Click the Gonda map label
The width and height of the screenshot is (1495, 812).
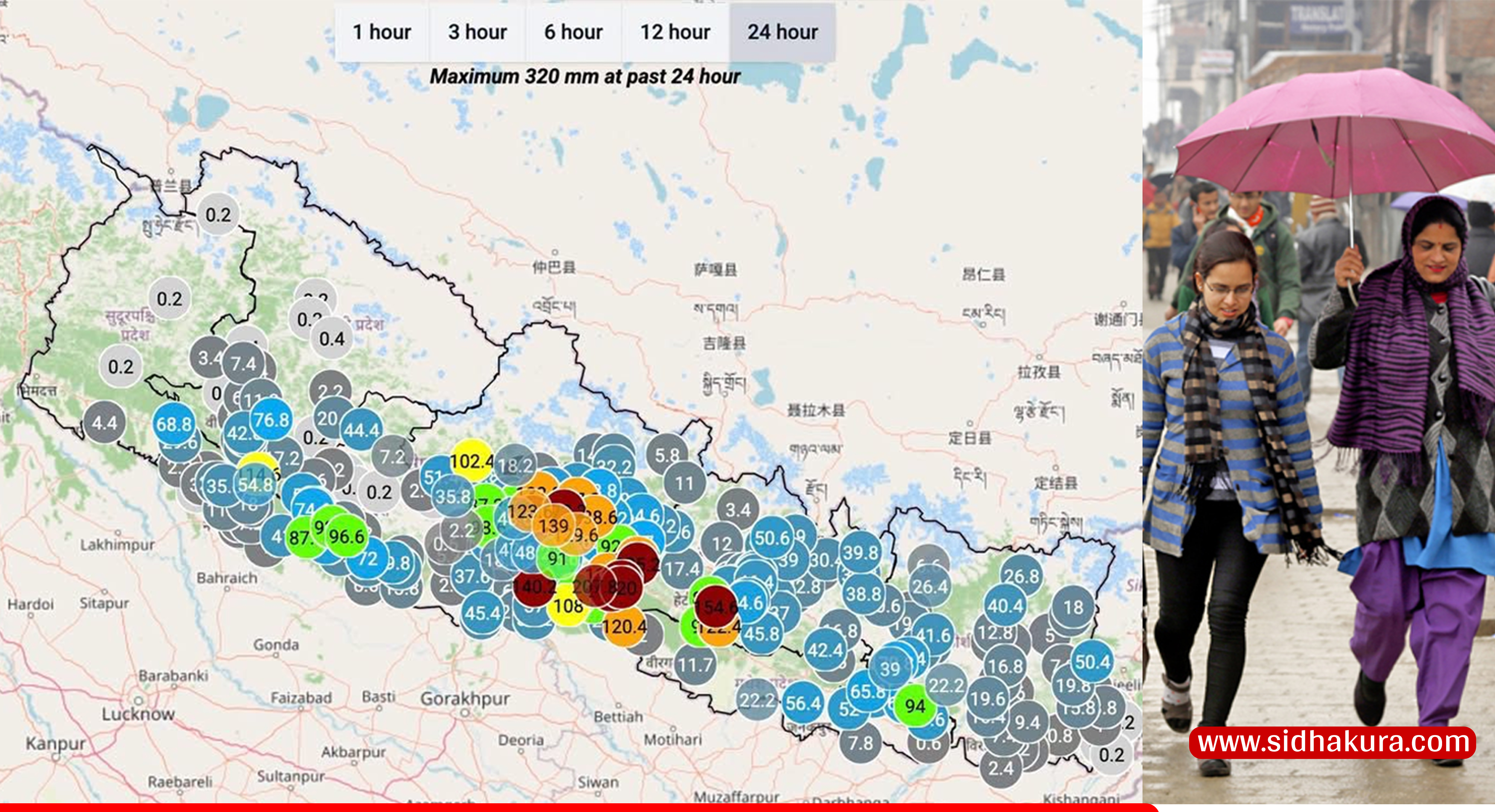276,645
